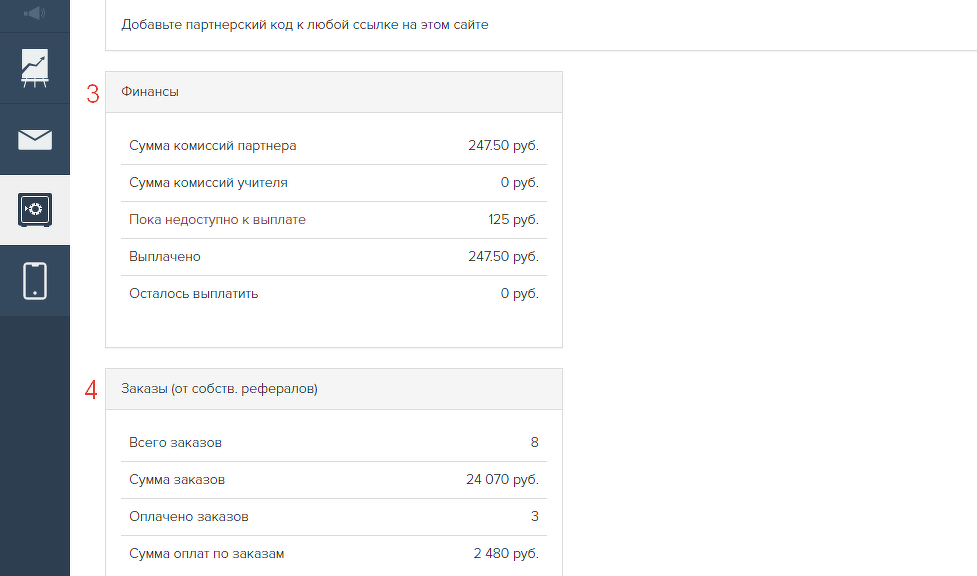
Task: Select the Осталось выплатить row
Action: 334,294
